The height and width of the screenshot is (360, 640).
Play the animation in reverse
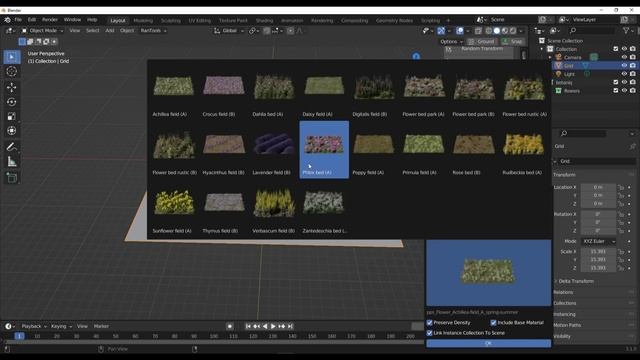coord(265,326)
